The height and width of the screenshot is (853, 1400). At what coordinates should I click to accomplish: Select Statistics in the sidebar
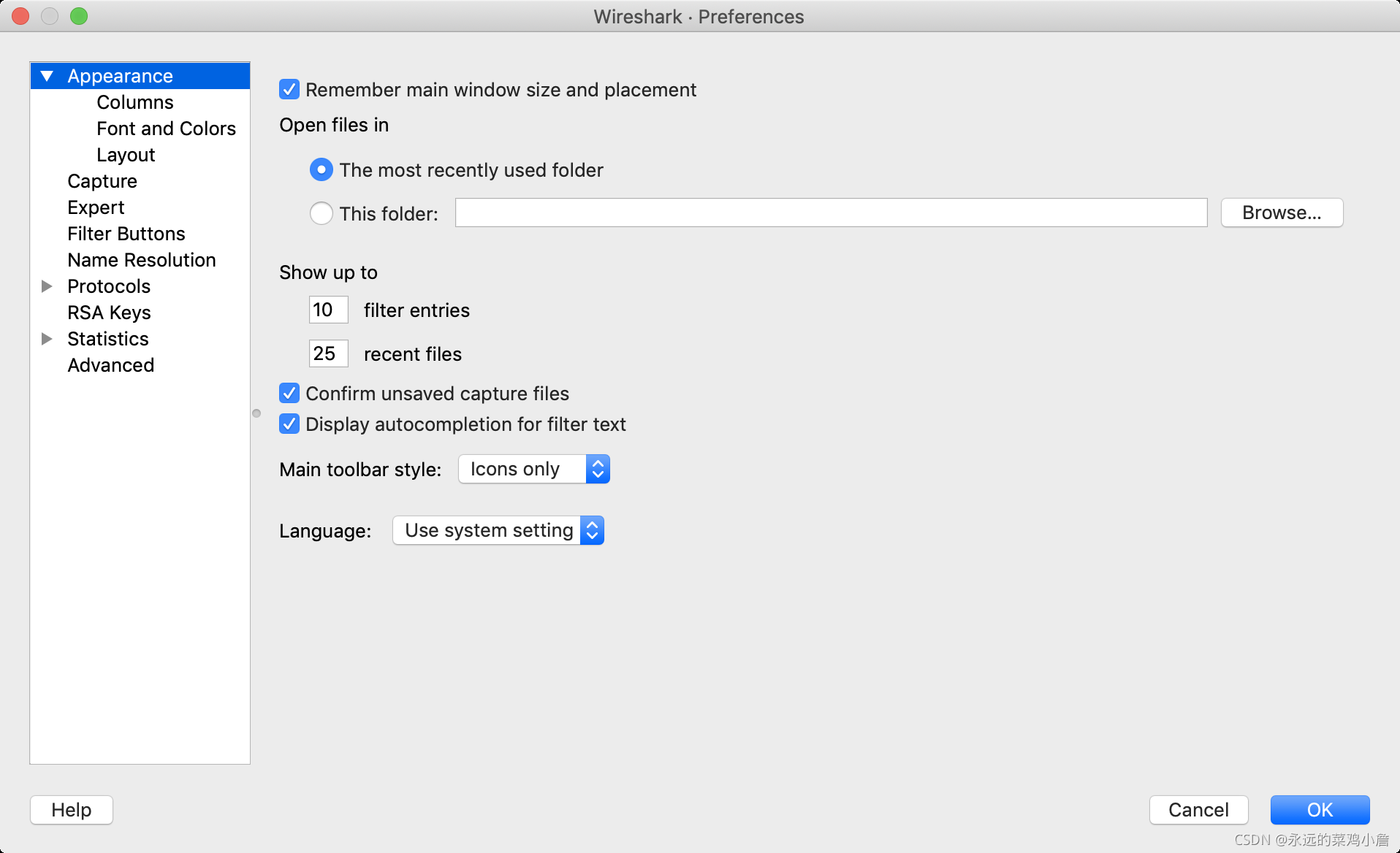click(x=108, y=339)
